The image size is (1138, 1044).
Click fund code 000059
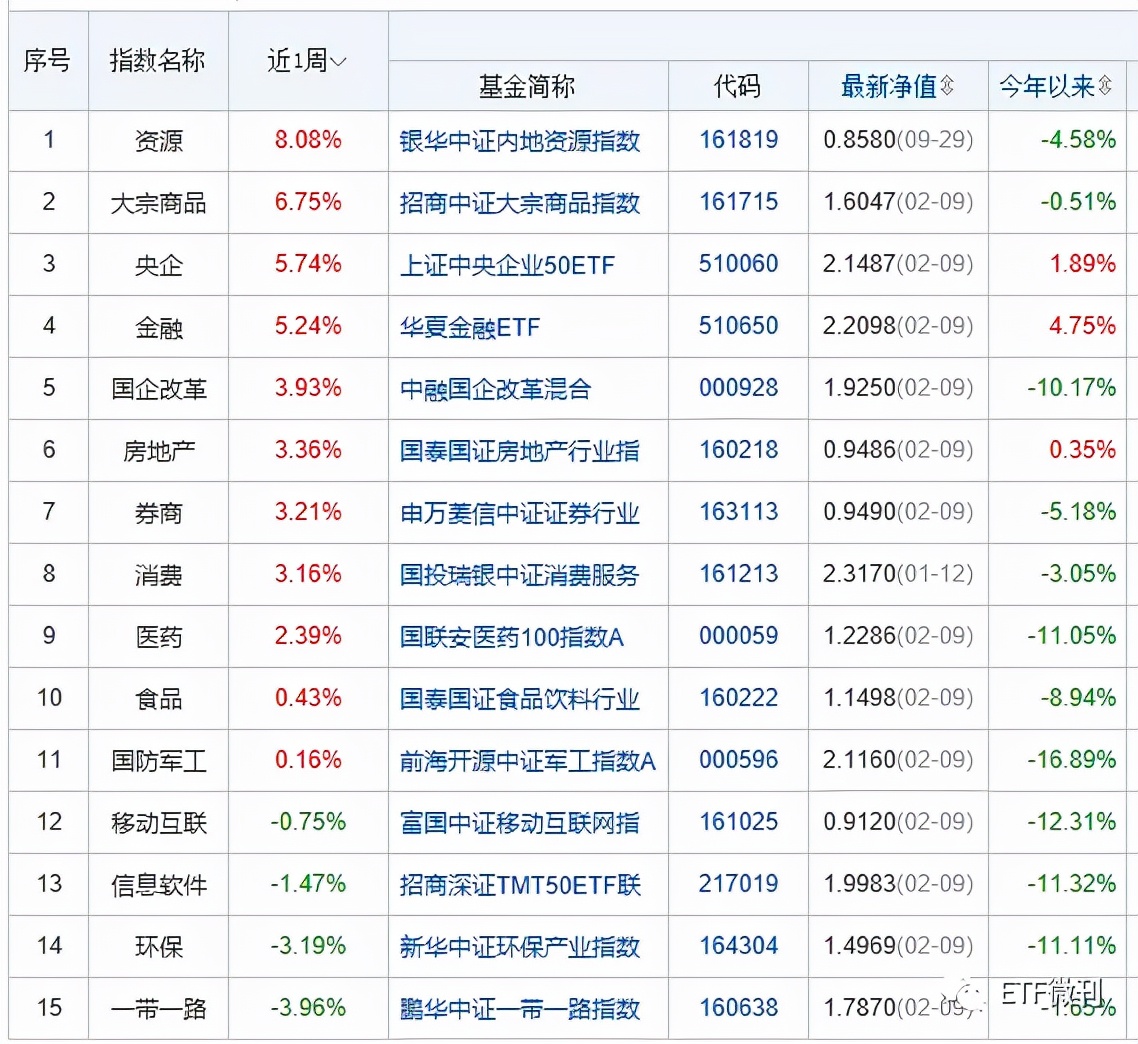(x=738, y=636)
